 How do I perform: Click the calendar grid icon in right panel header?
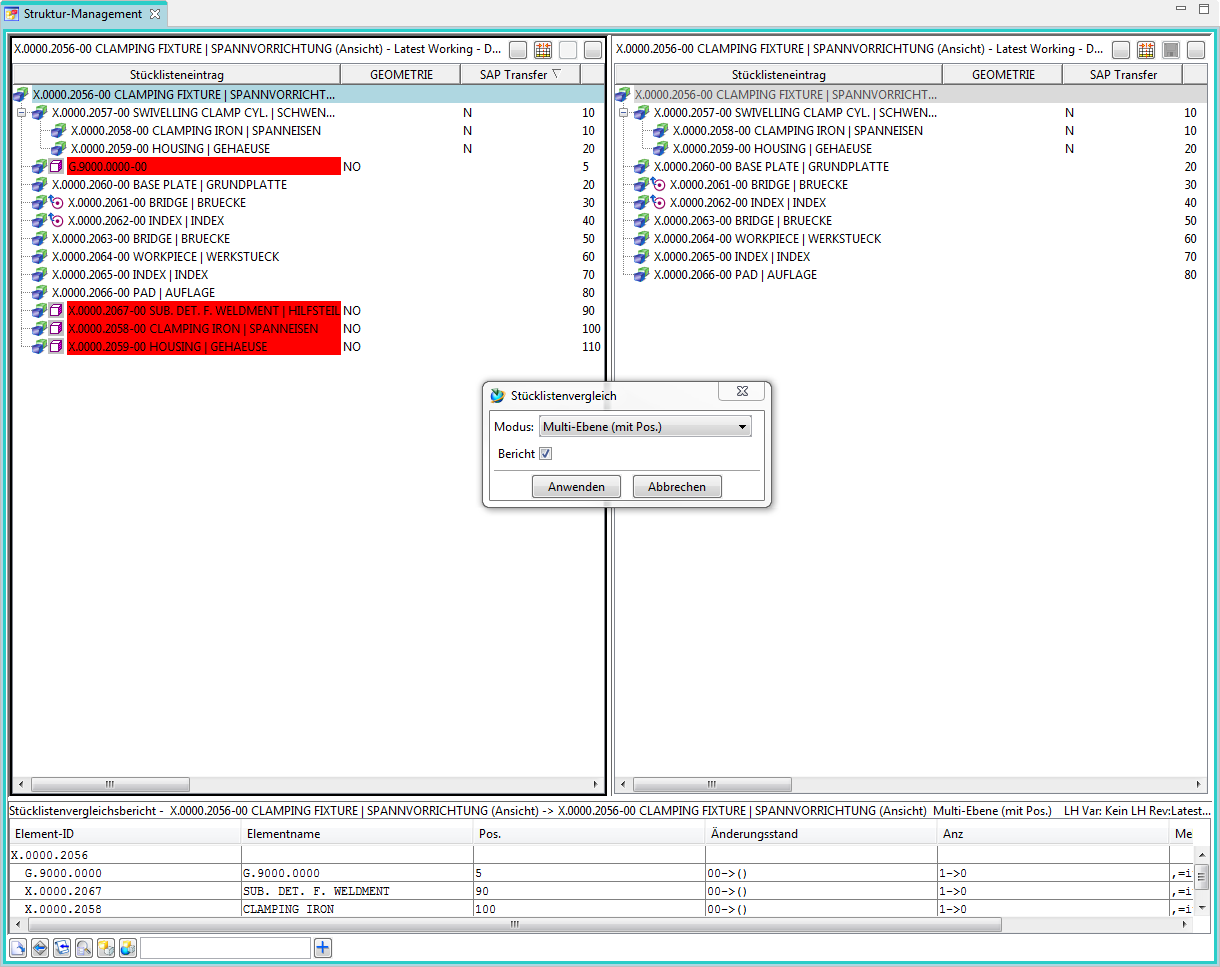coord(1146,49)
